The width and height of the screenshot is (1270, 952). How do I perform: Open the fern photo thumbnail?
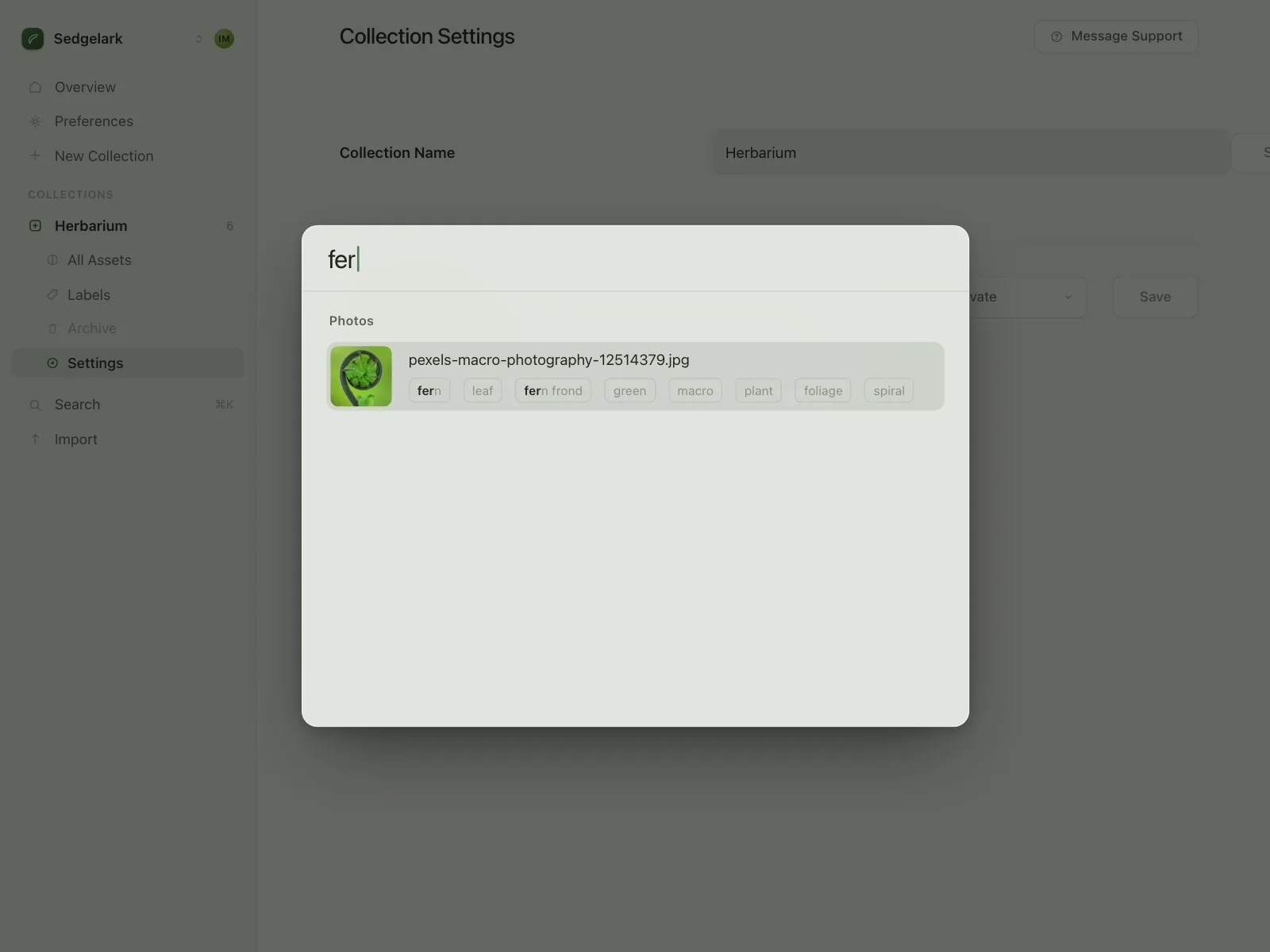(x=361, y=376)
